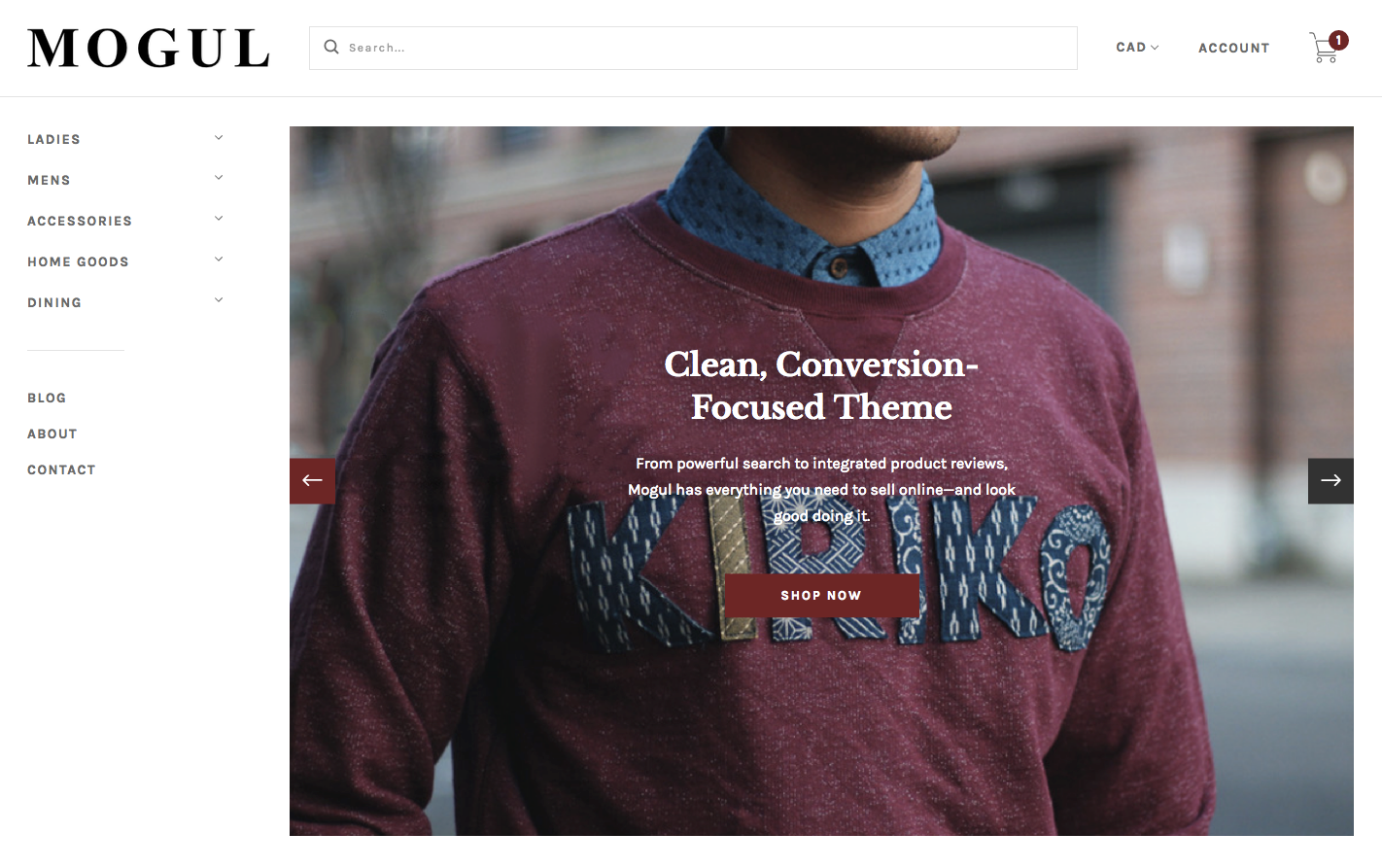Go to the About page

[x=52, y=434]
